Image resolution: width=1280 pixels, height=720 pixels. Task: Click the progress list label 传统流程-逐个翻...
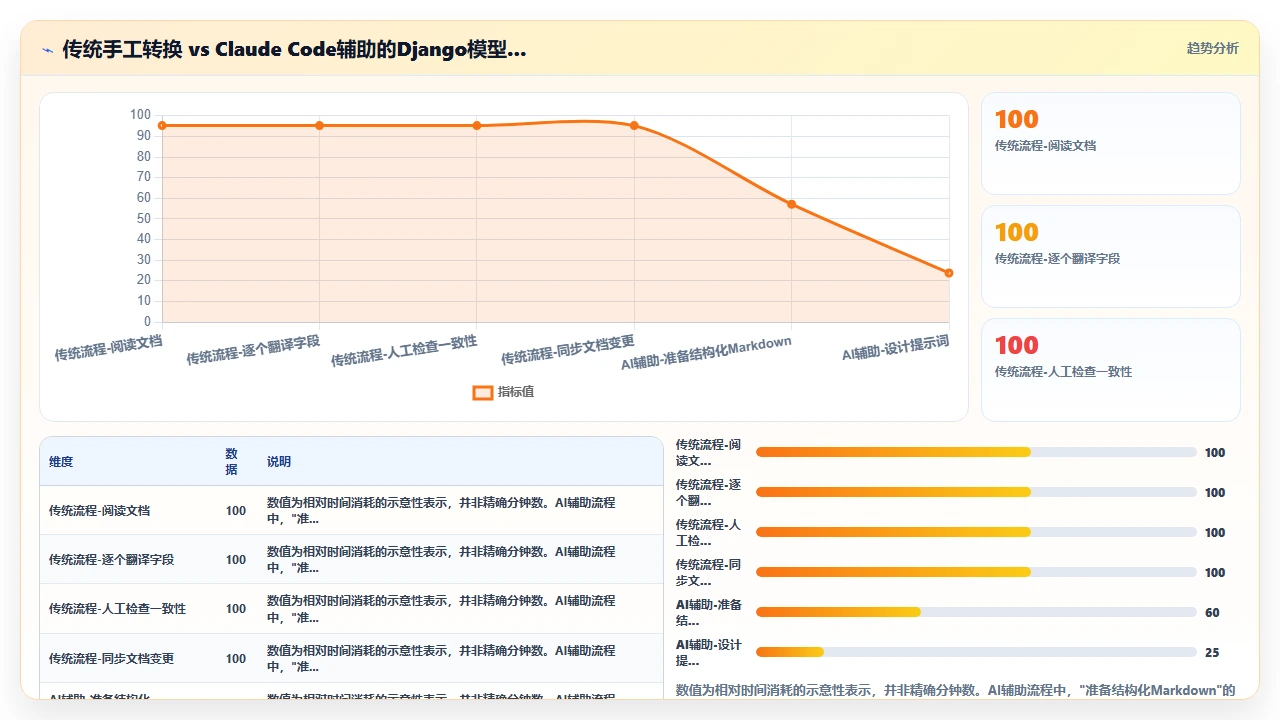709,493
